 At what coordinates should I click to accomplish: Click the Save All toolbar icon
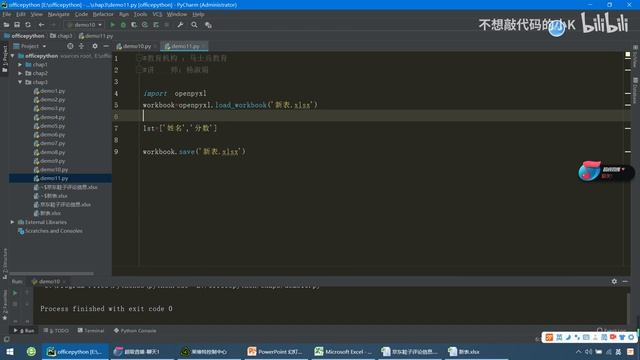(17, 25)
